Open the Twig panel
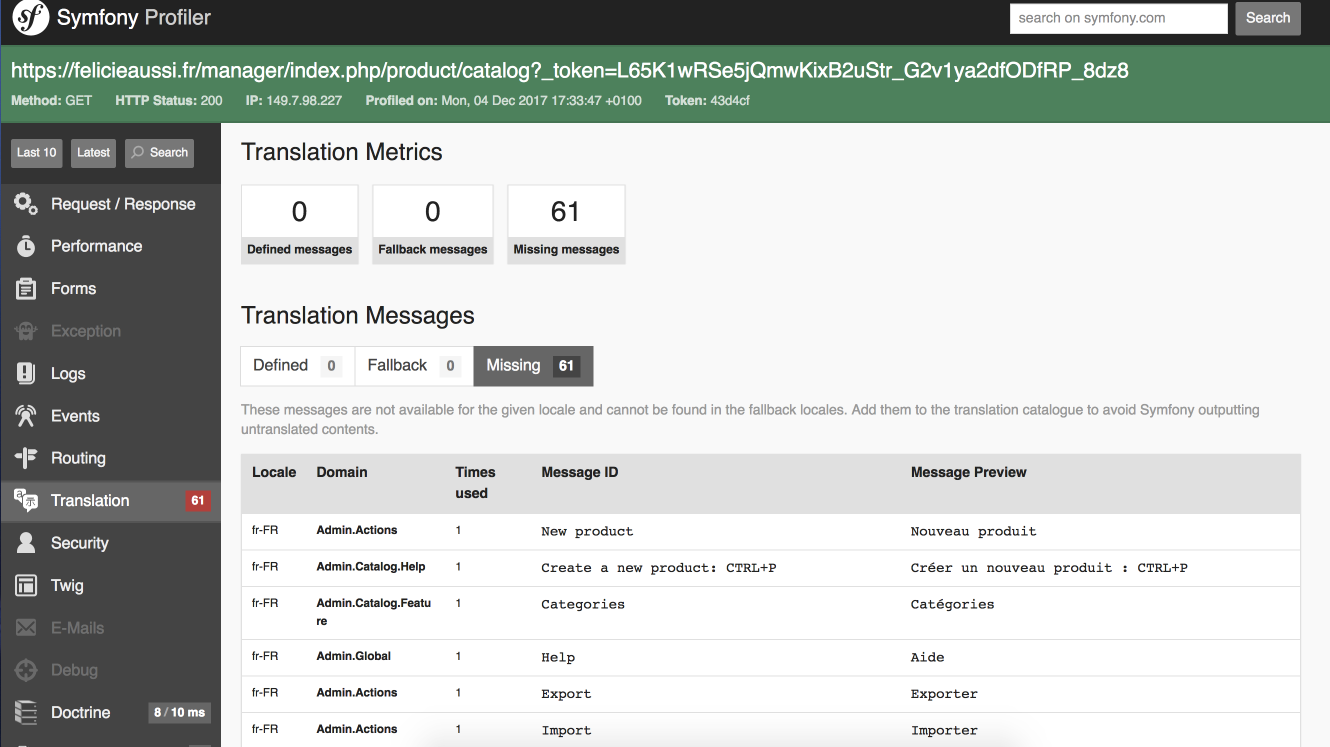Viewport: 1330px width, 747px height. [x=110, y=586]
